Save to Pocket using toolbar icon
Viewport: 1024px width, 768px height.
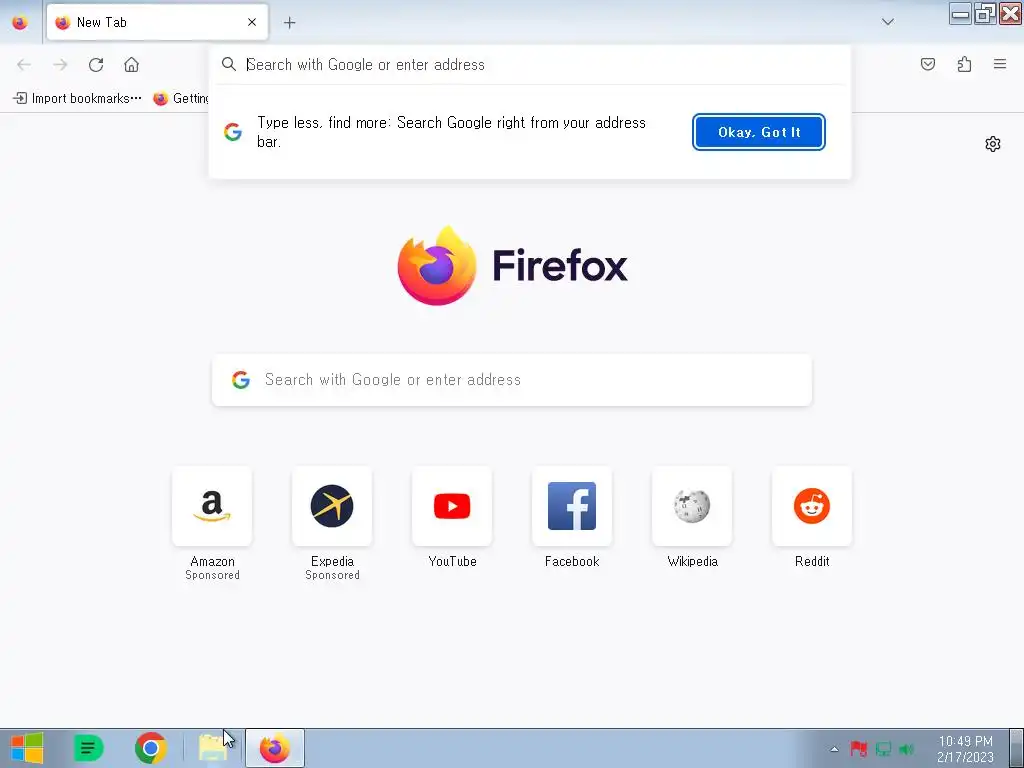(927, 64)
